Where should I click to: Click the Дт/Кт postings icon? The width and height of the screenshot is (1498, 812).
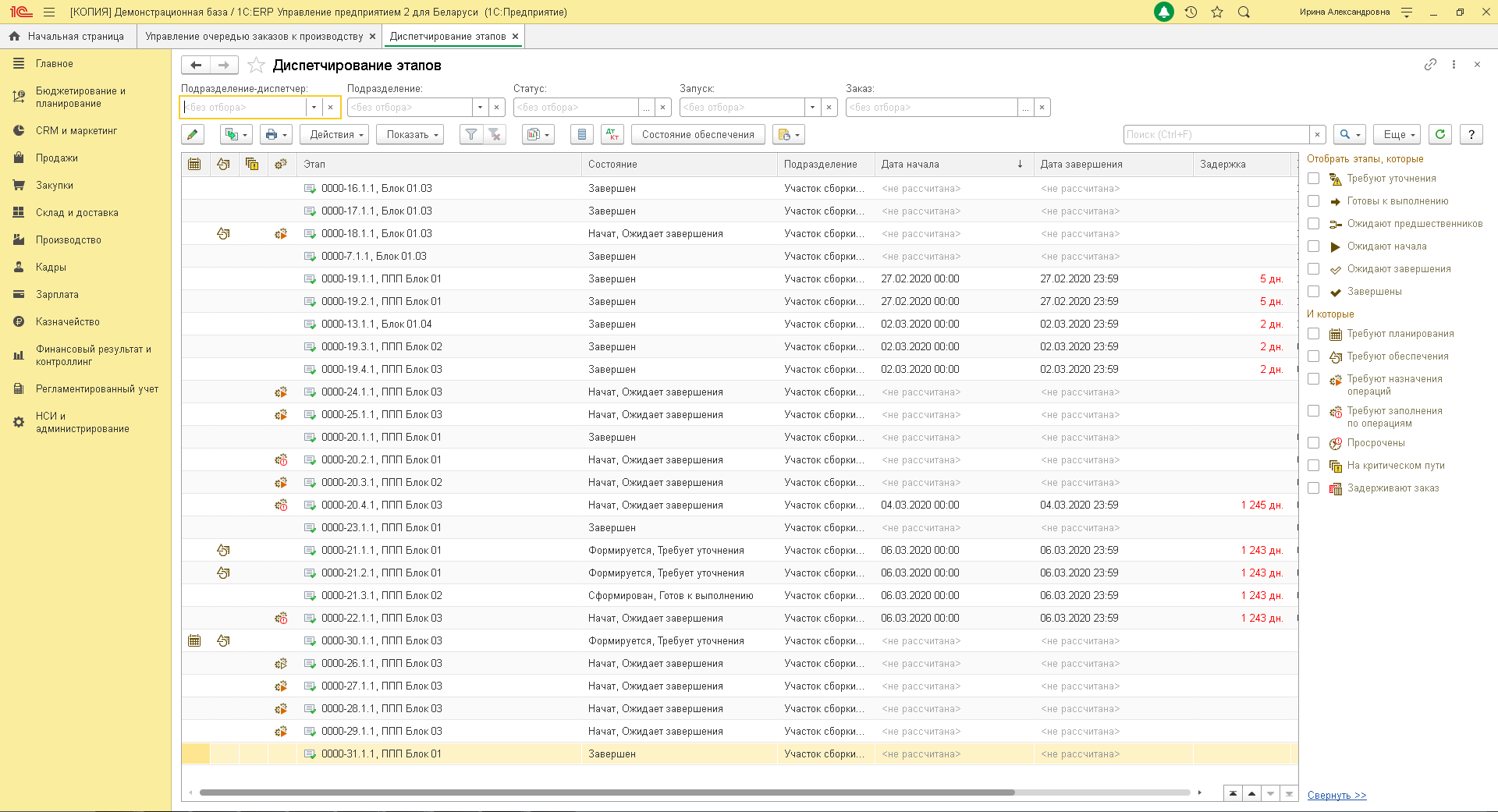(613, 135)
